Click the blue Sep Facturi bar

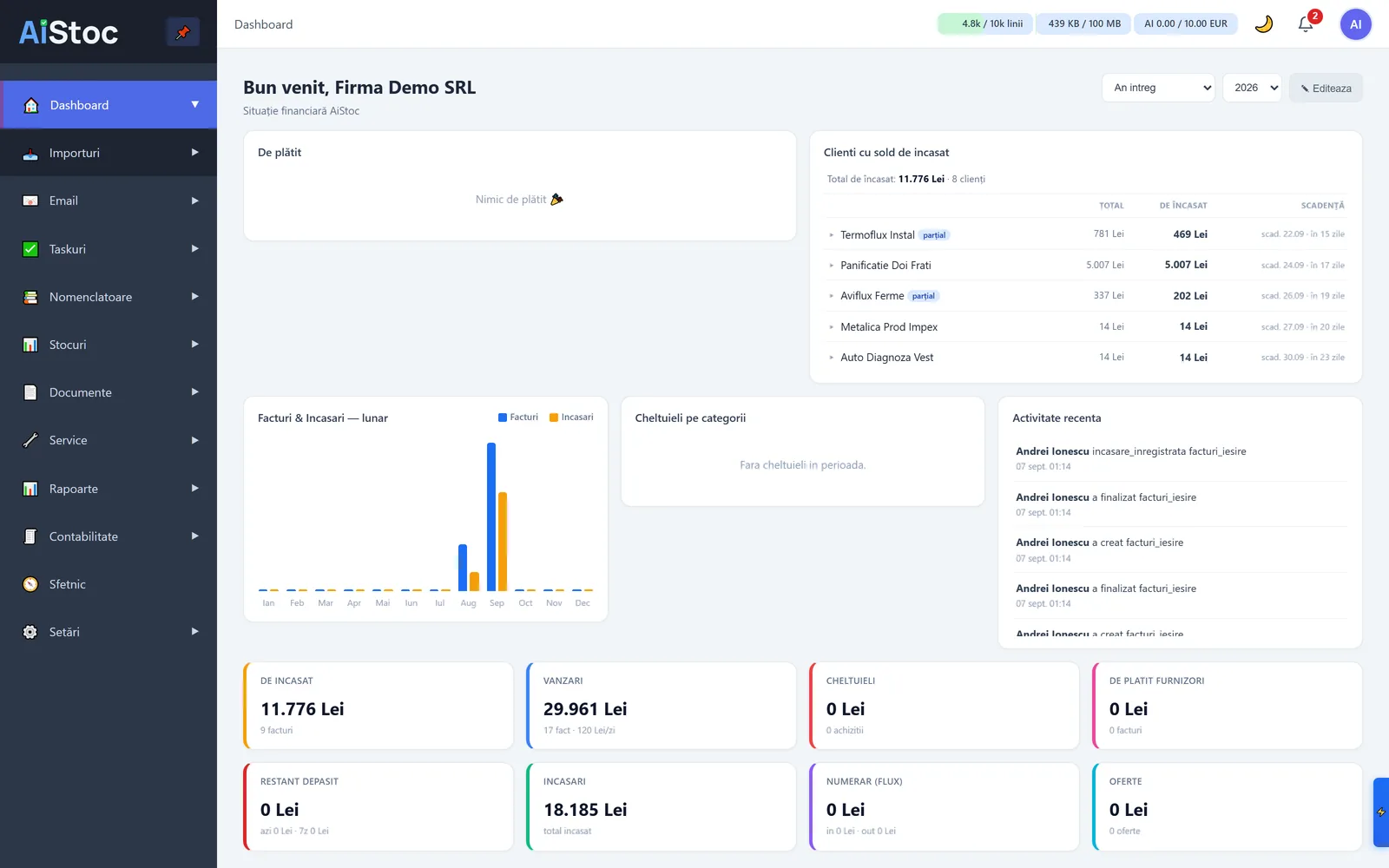click(x=491, y=516)
